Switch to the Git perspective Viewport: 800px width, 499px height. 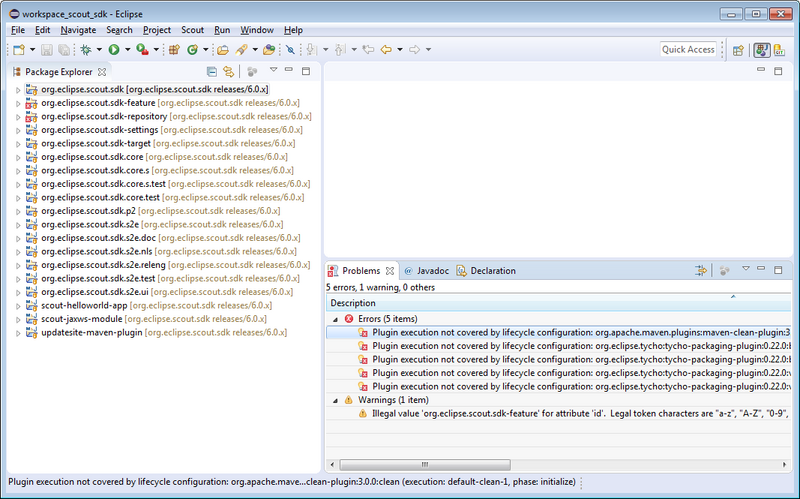tap(779, 50)
